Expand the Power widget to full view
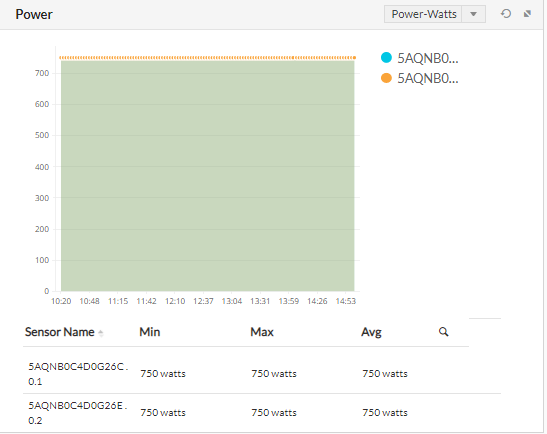Screen dimensions: 547x434 527,14
